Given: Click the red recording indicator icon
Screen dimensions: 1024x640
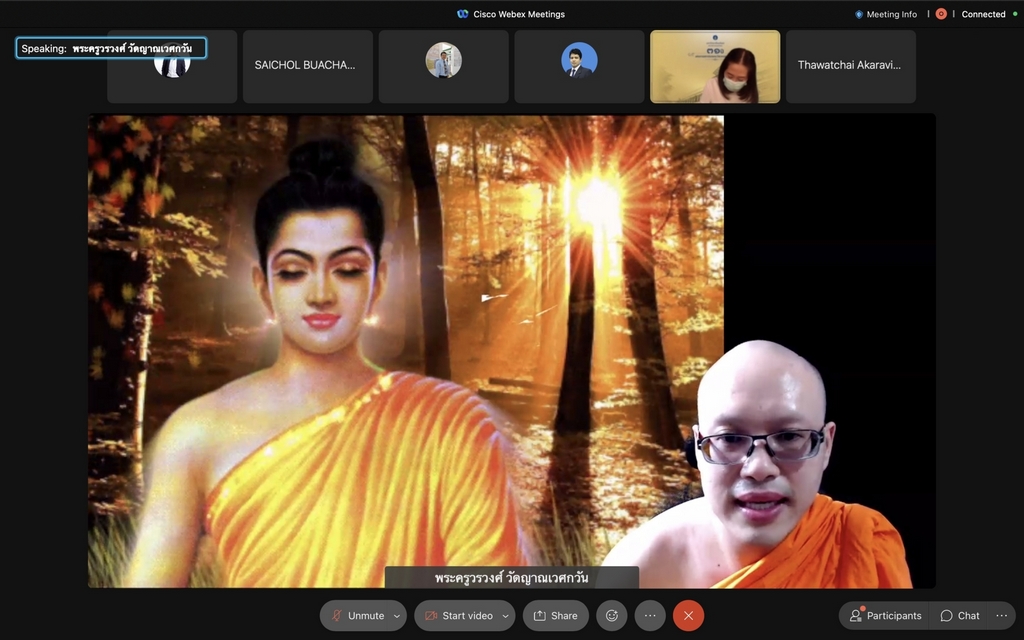Looking at the screenshot, I should click(x=941, y=14).
